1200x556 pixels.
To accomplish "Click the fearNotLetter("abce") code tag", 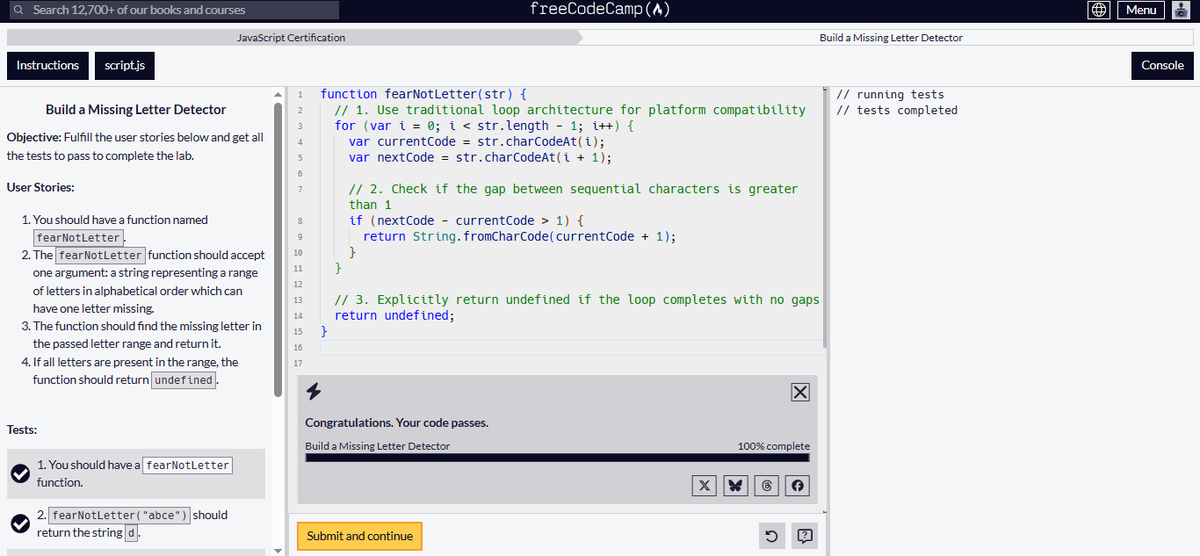I will click(x=119, y=515).
